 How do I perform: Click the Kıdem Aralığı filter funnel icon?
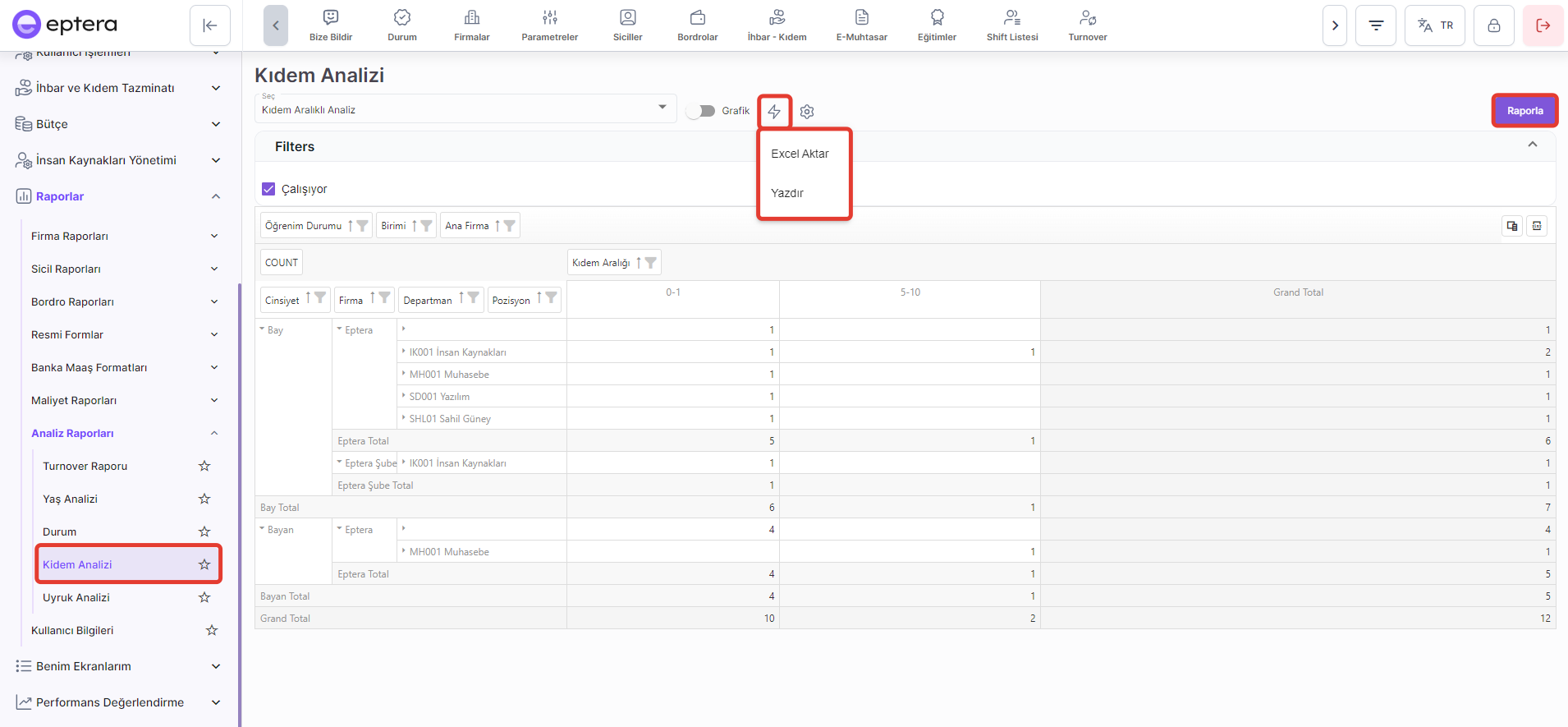pyautogui.click(x=651, y=263)
